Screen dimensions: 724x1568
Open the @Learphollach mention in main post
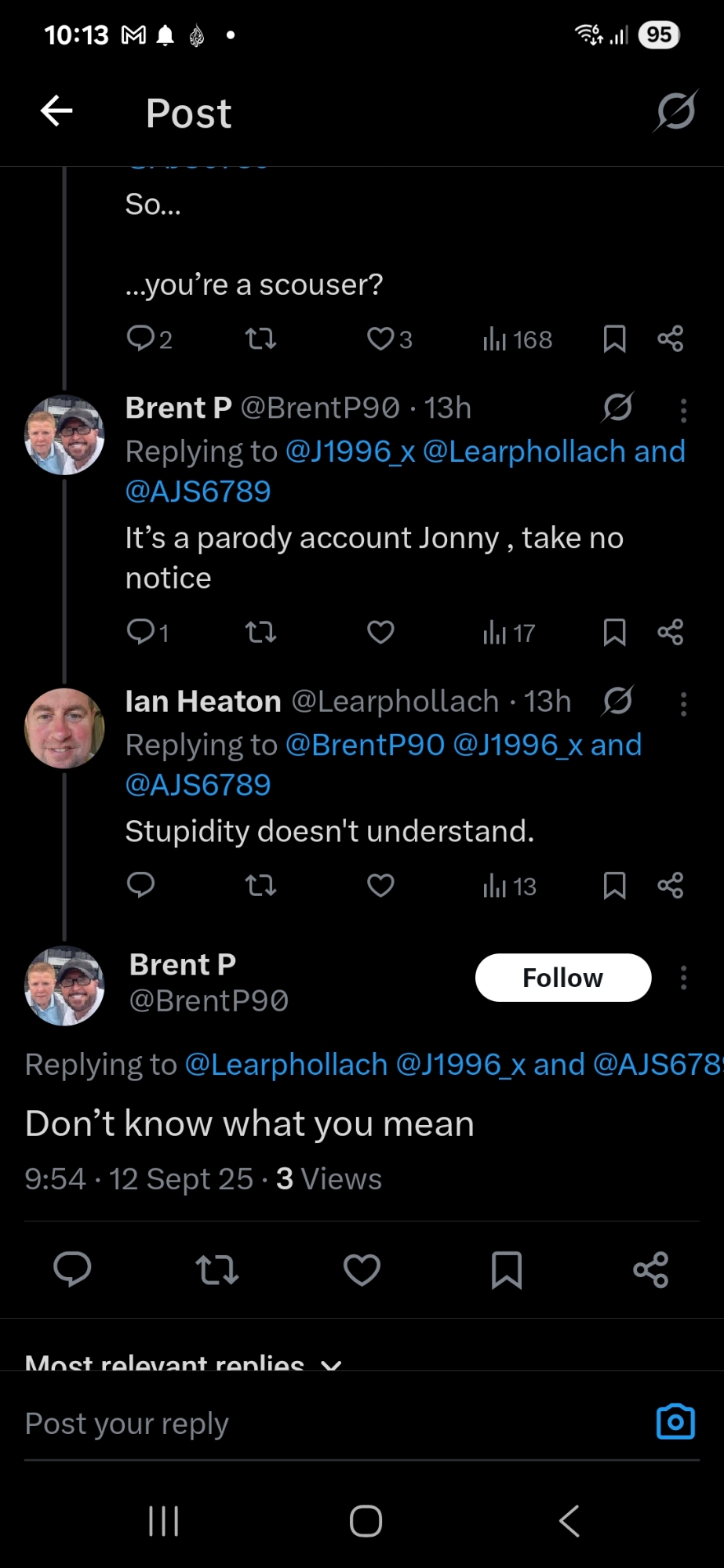click(x=286, y=1065)
